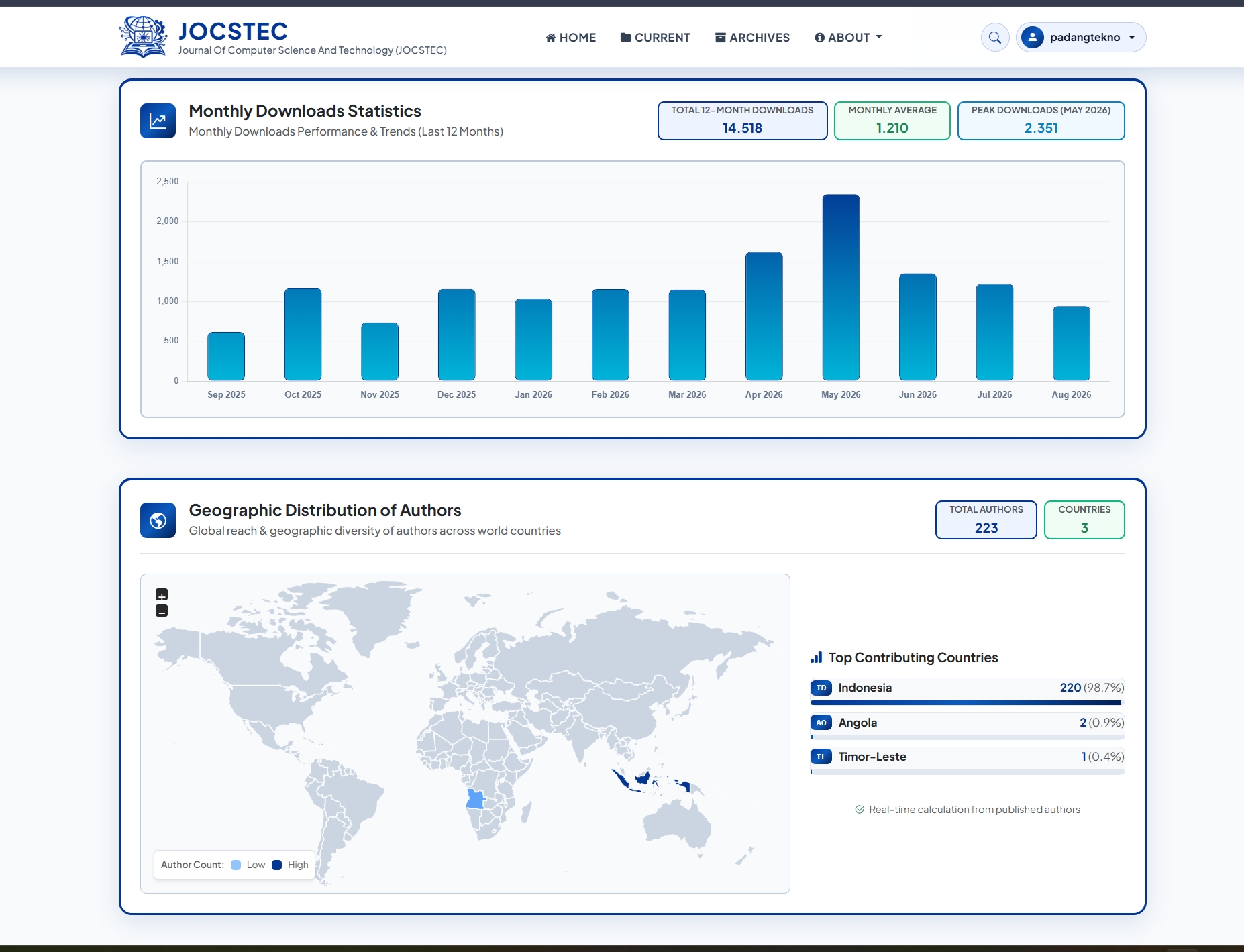
Task: Open the search magnifier icon
Action: click(x=995, y=38)
